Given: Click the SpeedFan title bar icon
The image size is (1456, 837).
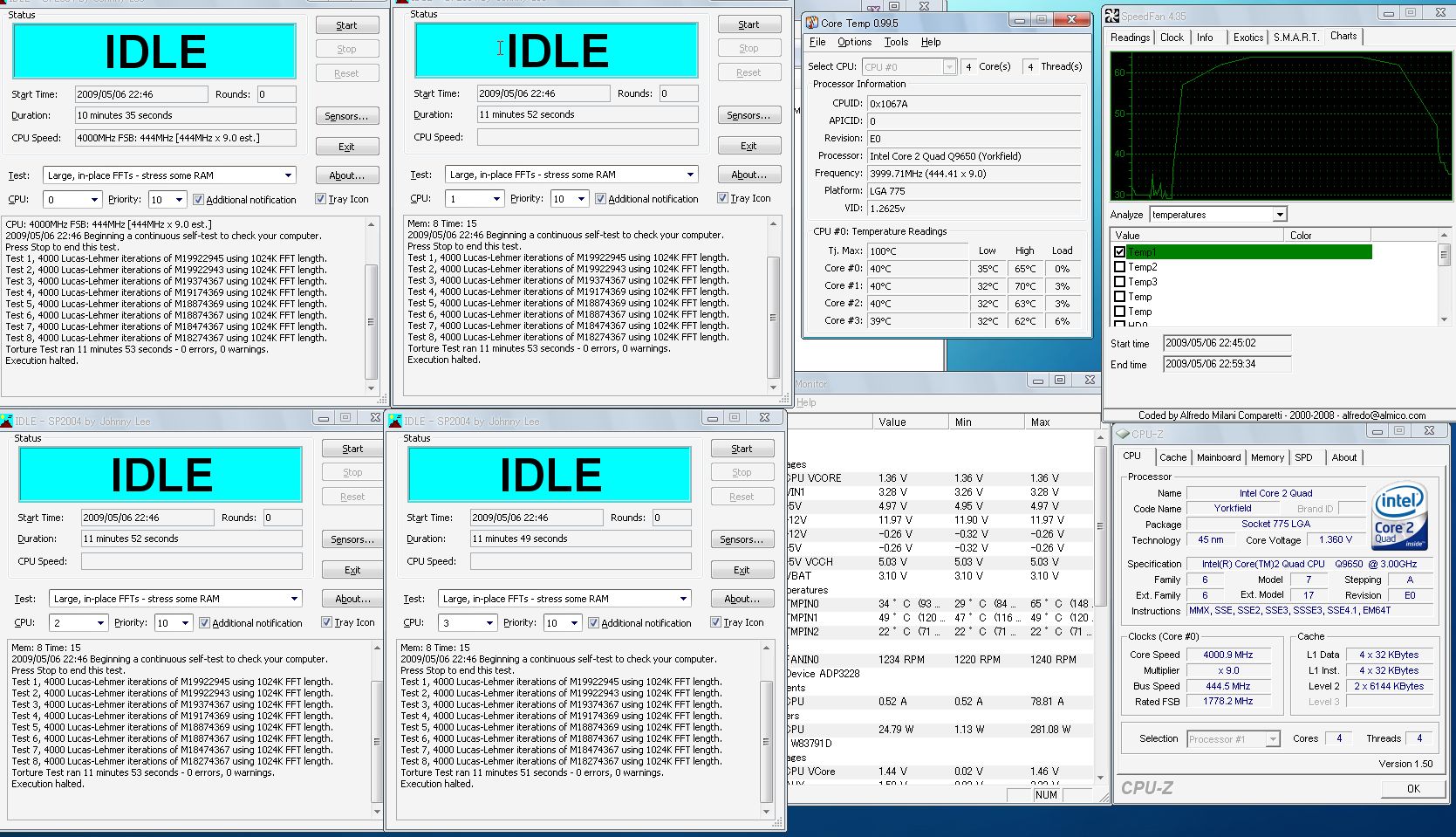Looking at the screenshot, I should coord(1112,16).
